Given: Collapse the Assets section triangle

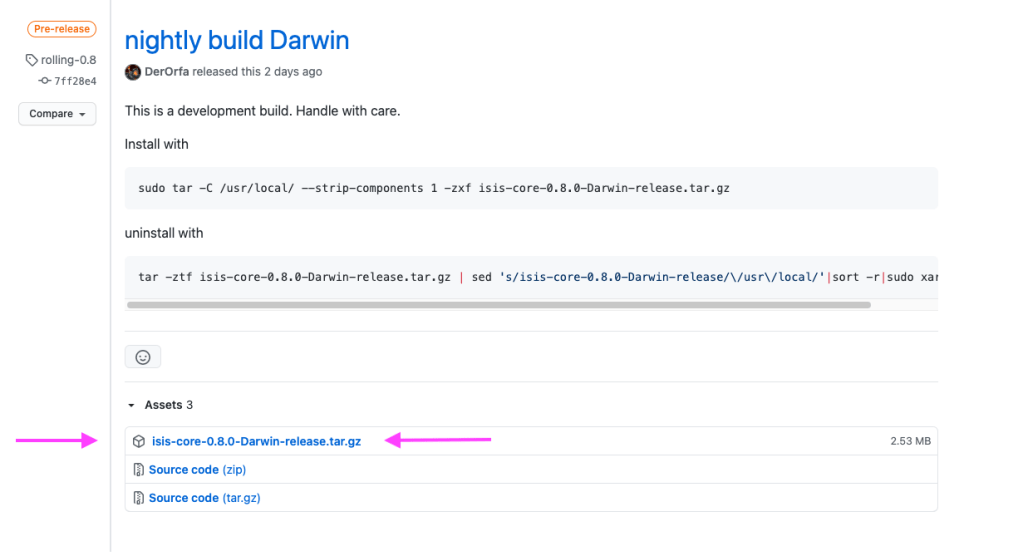Looking at the screenshot, I should tap(130, 405).
